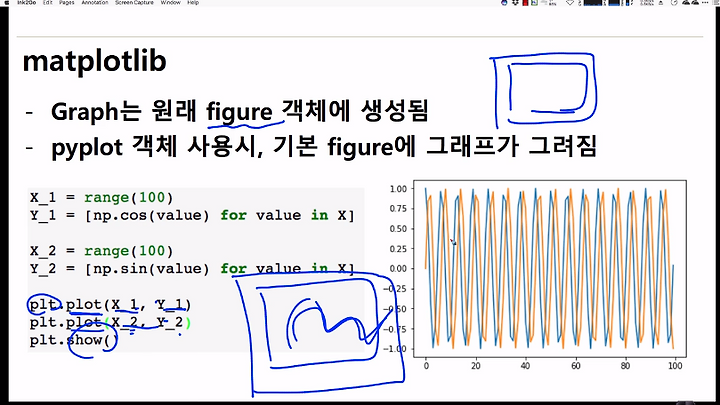Click the code line 'plt.plot(X_1, Y_1)'
This screenshot has height=405, width=720.
[110, 304]
